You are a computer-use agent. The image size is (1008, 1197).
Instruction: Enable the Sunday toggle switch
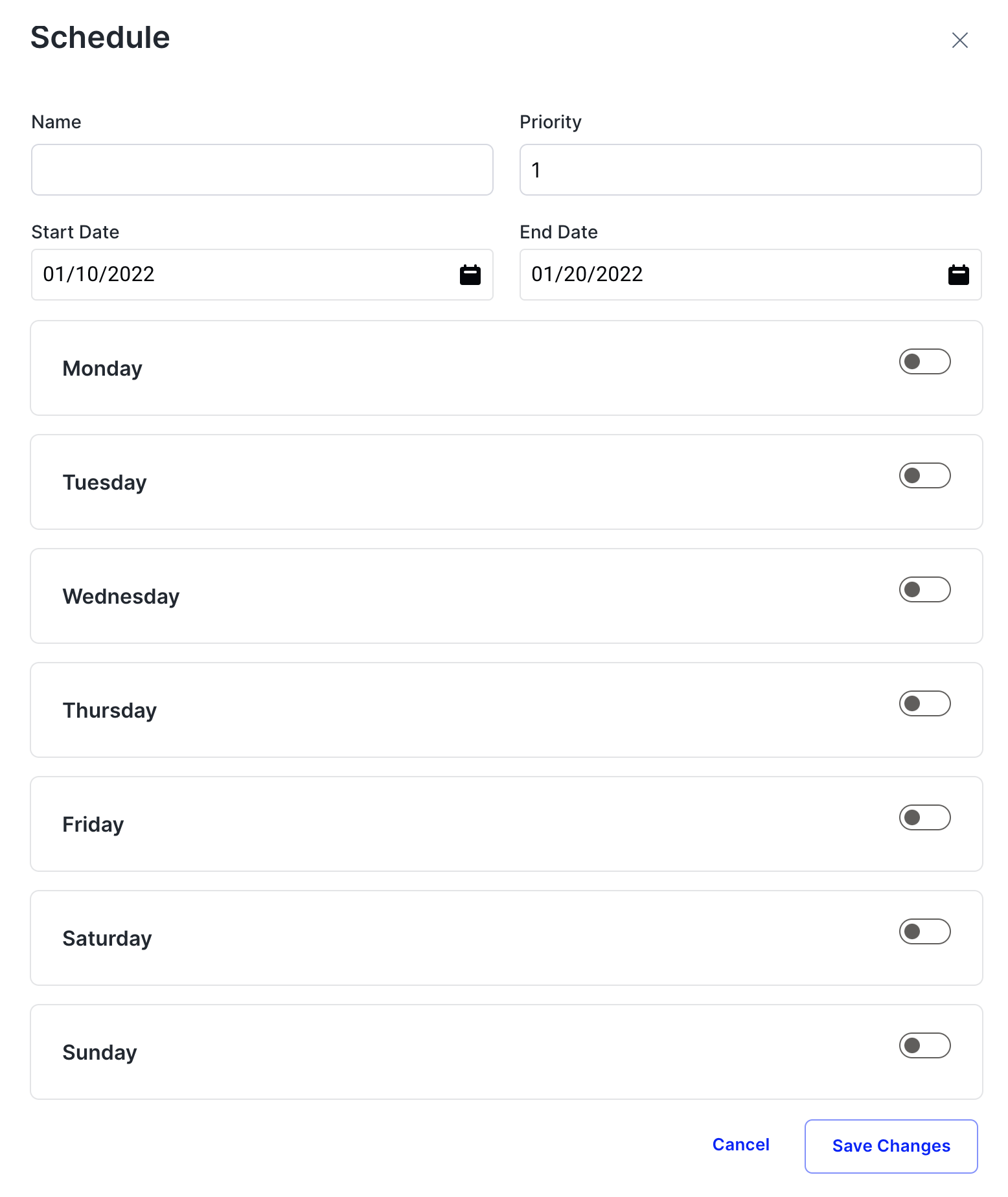pos(924,1045)
